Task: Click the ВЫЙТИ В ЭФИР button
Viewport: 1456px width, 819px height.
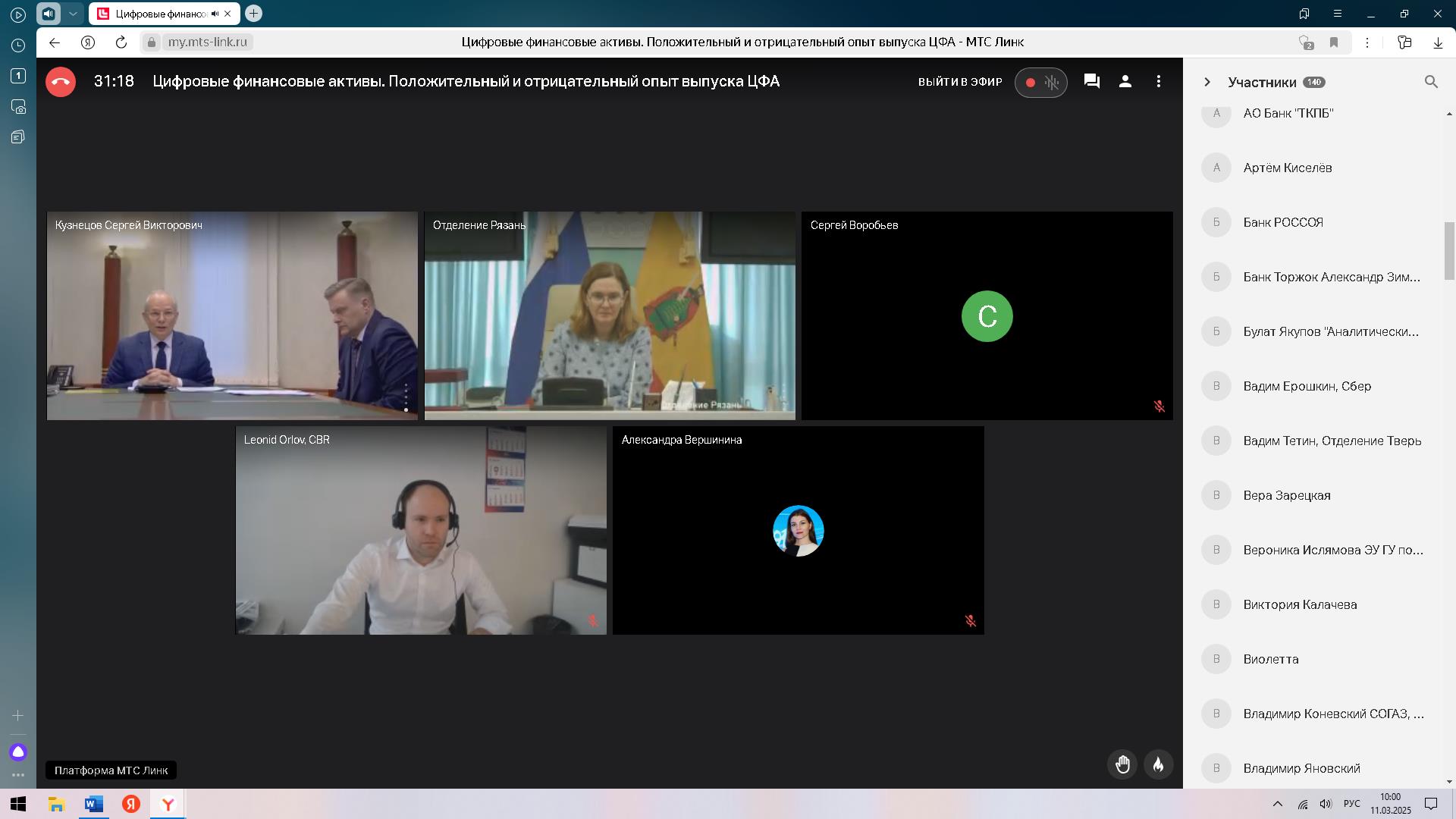Action: (960, 82)
